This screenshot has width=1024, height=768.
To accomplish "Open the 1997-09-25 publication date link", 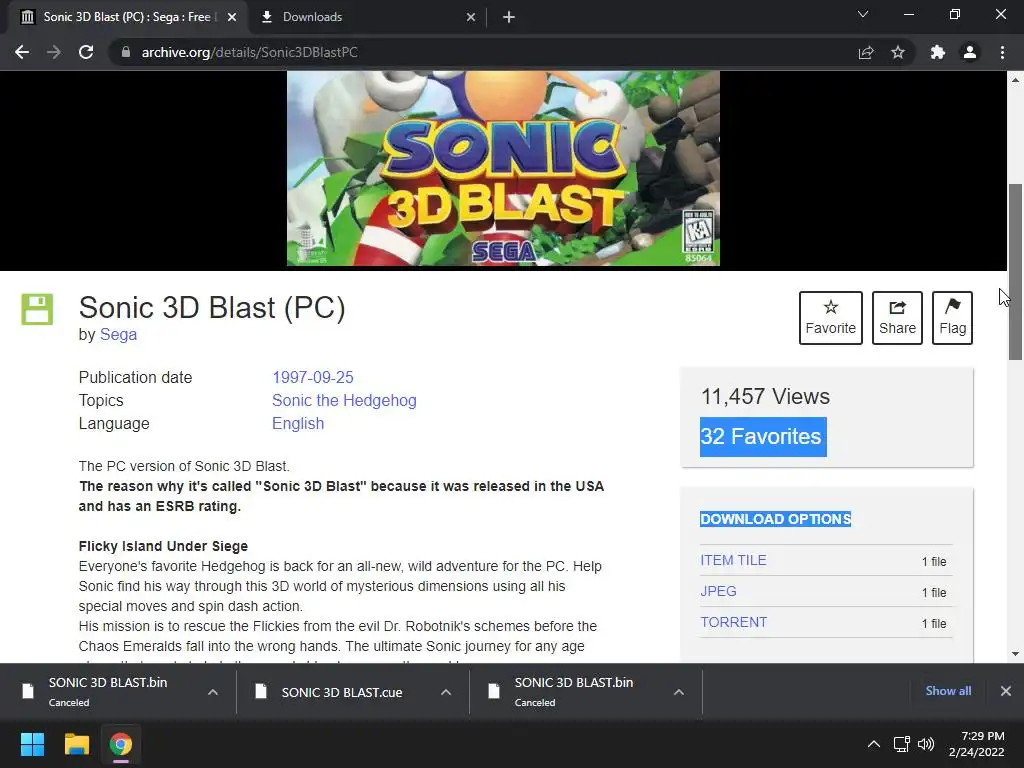I will pyautogui.click(x=313, y=377).
